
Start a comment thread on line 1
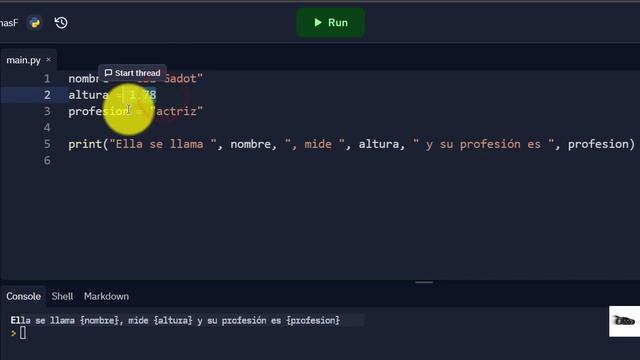(x=132, y=73)
